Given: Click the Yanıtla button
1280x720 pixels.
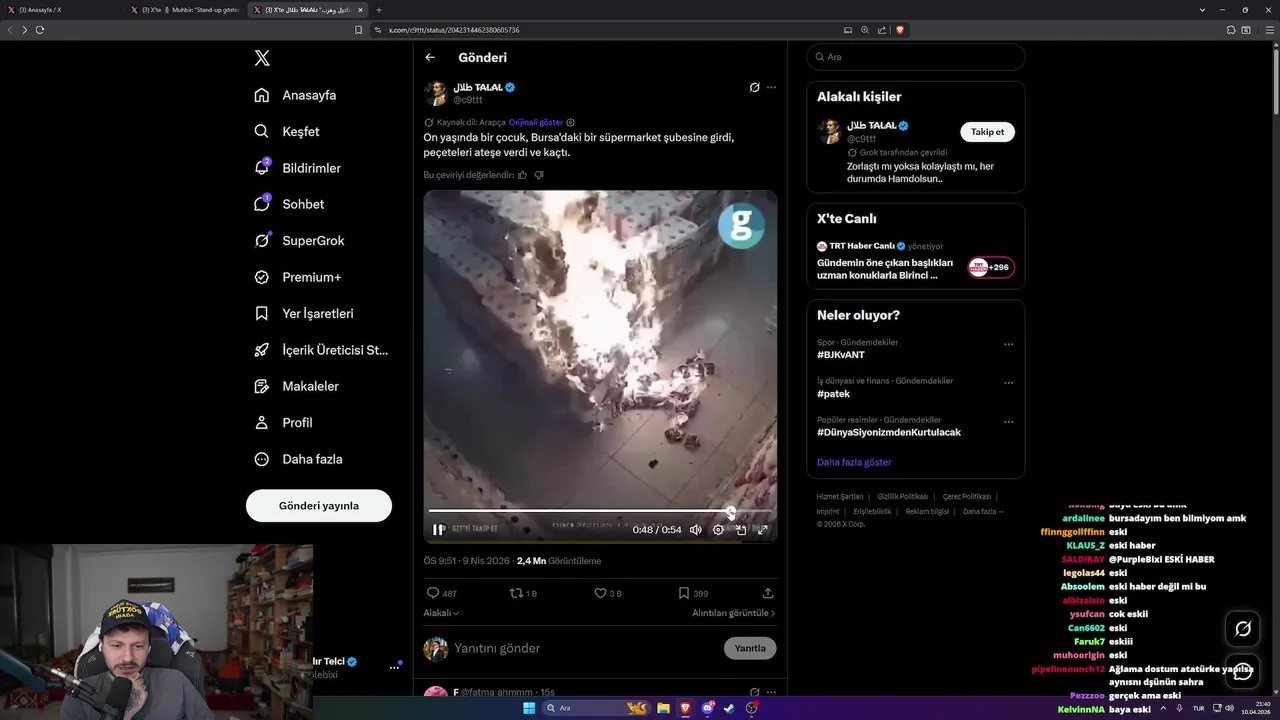Looking at the screenshot, I should point(750,648).
